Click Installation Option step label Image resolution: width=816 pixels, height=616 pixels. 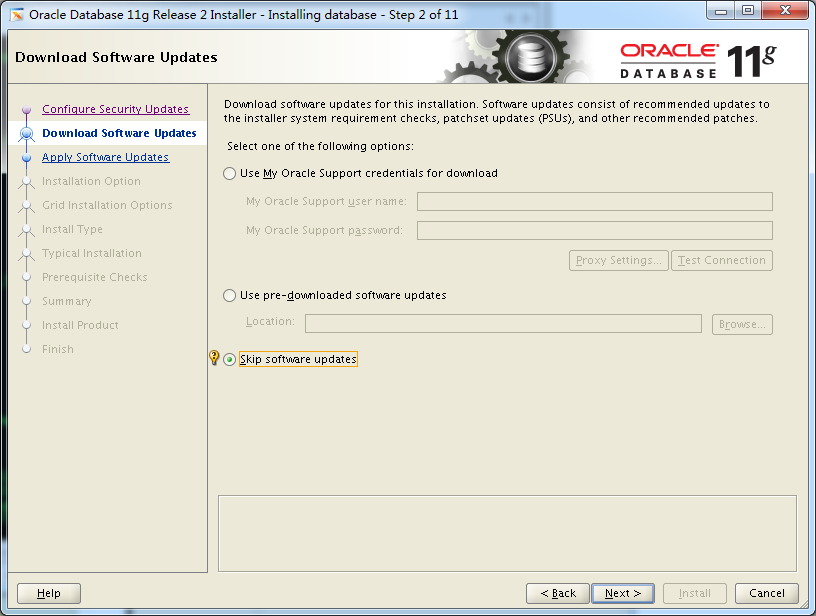point(91,181)
